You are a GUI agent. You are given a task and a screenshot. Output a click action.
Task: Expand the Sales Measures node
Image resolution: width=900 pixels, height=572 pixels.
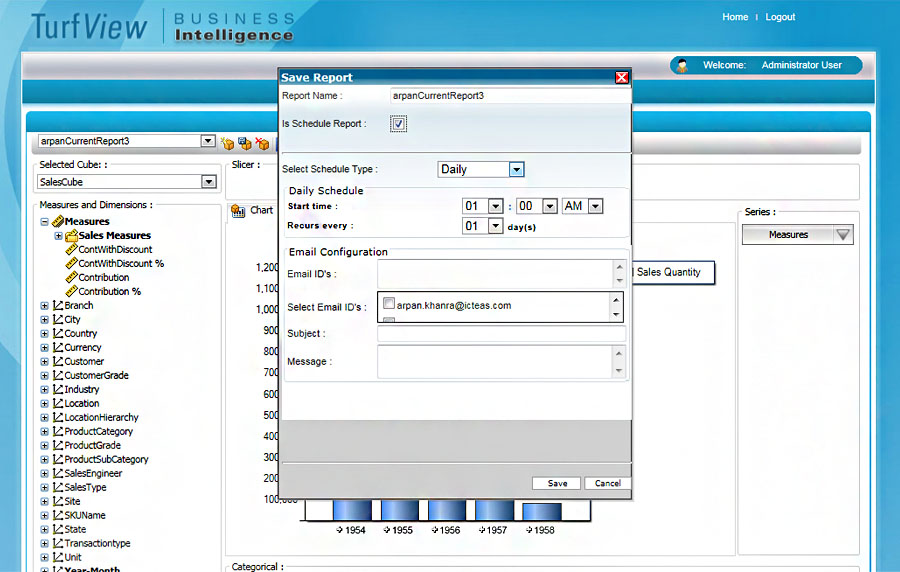58,236
